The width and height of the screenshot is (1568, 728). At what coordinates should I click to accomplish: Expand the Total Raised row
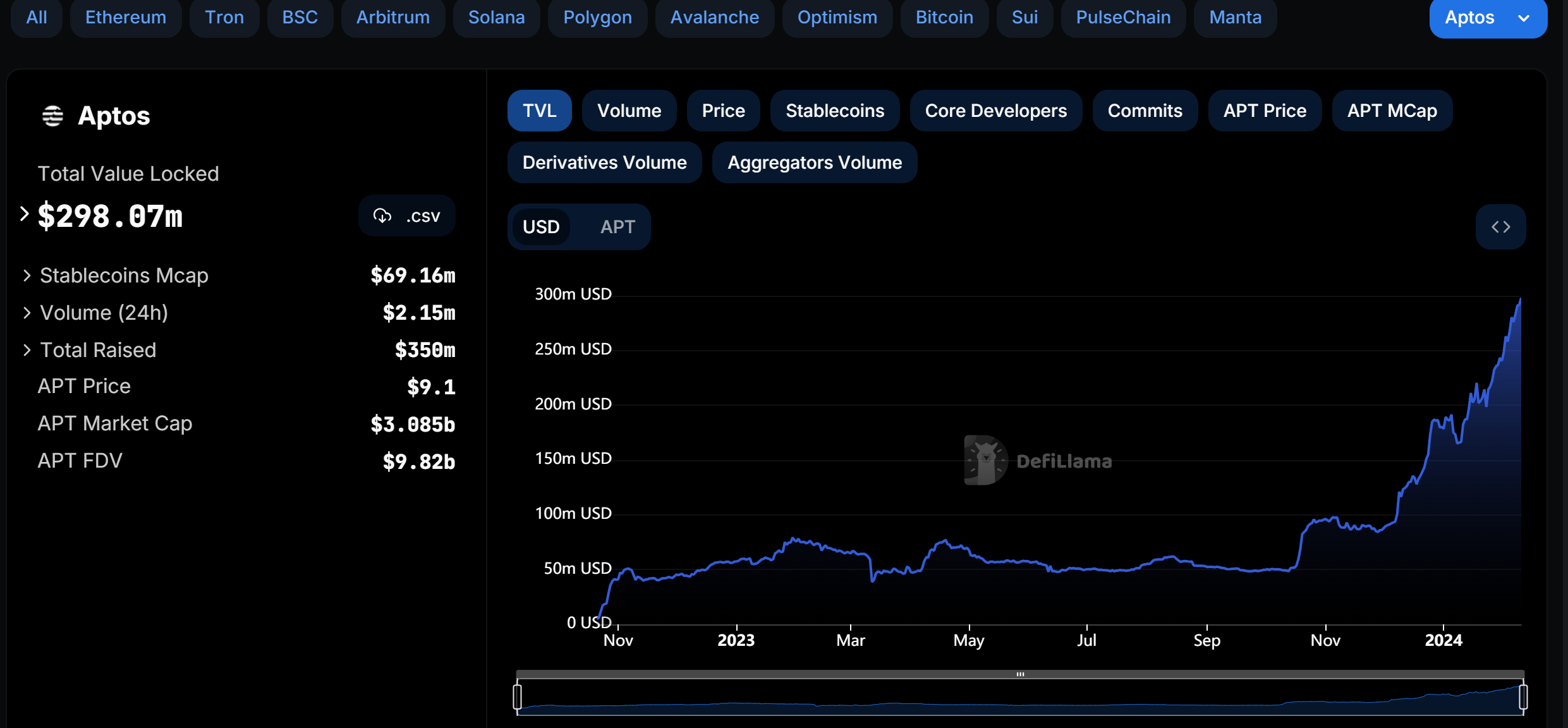coord(27,350)
